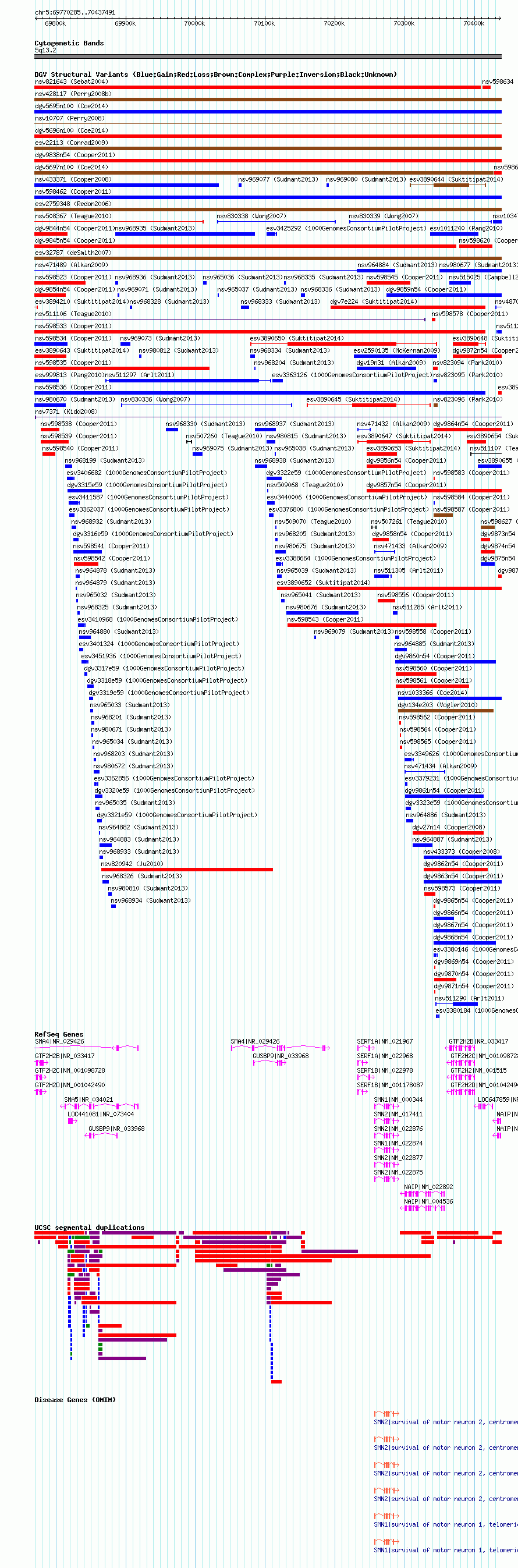
Task: Select the 69800k scale tick label
Action: pos(55,24)
